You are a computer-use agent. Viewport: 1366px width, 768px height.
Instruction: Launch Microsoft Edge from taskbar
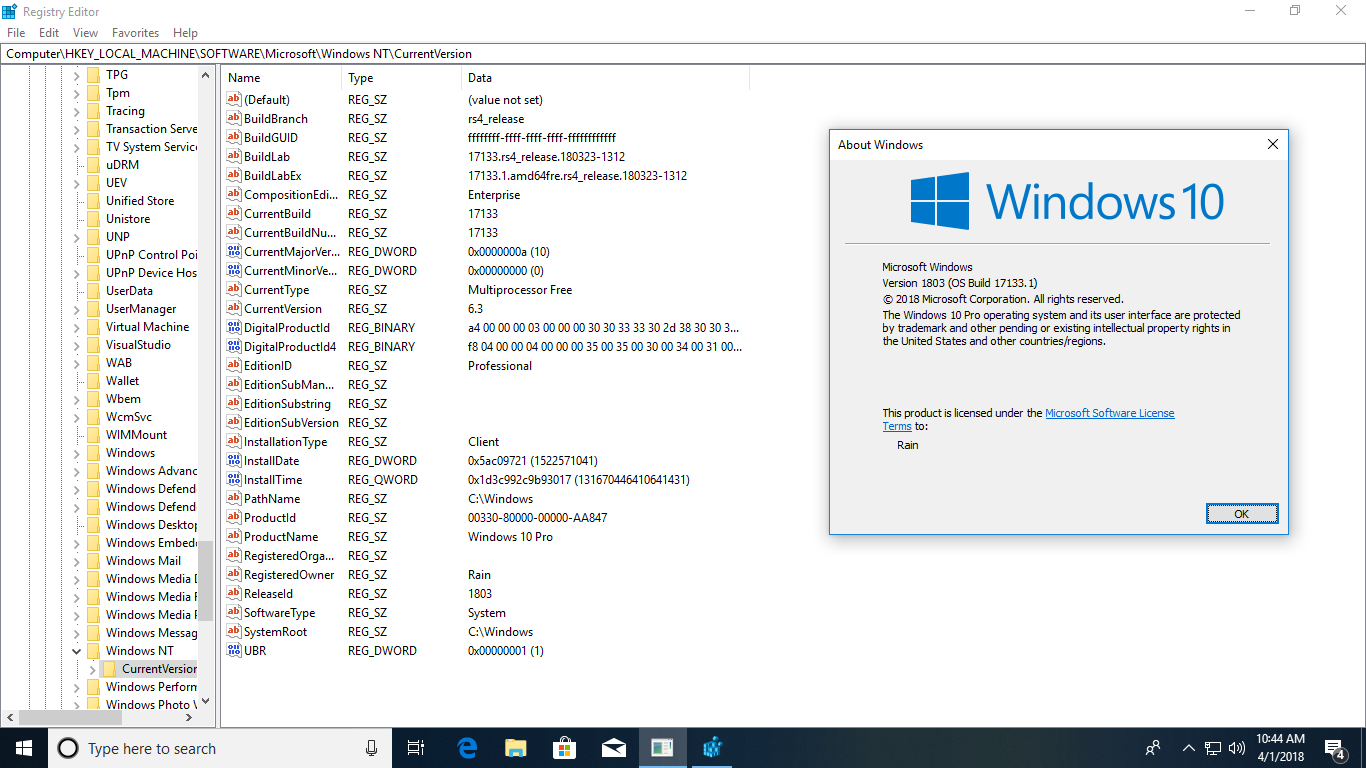466,748
